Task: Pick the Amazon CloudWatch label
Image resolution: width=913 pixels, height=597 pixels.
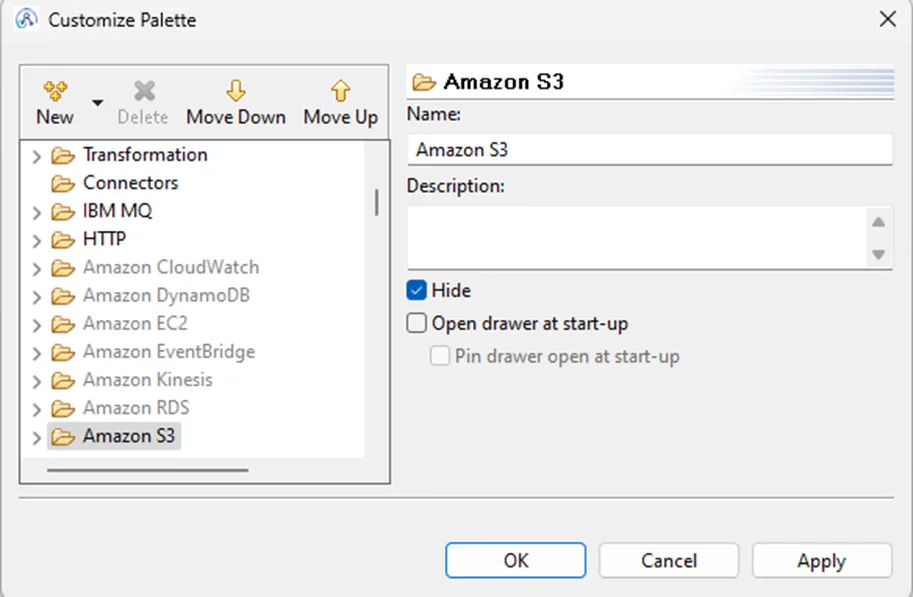Action: coord(171,267)
